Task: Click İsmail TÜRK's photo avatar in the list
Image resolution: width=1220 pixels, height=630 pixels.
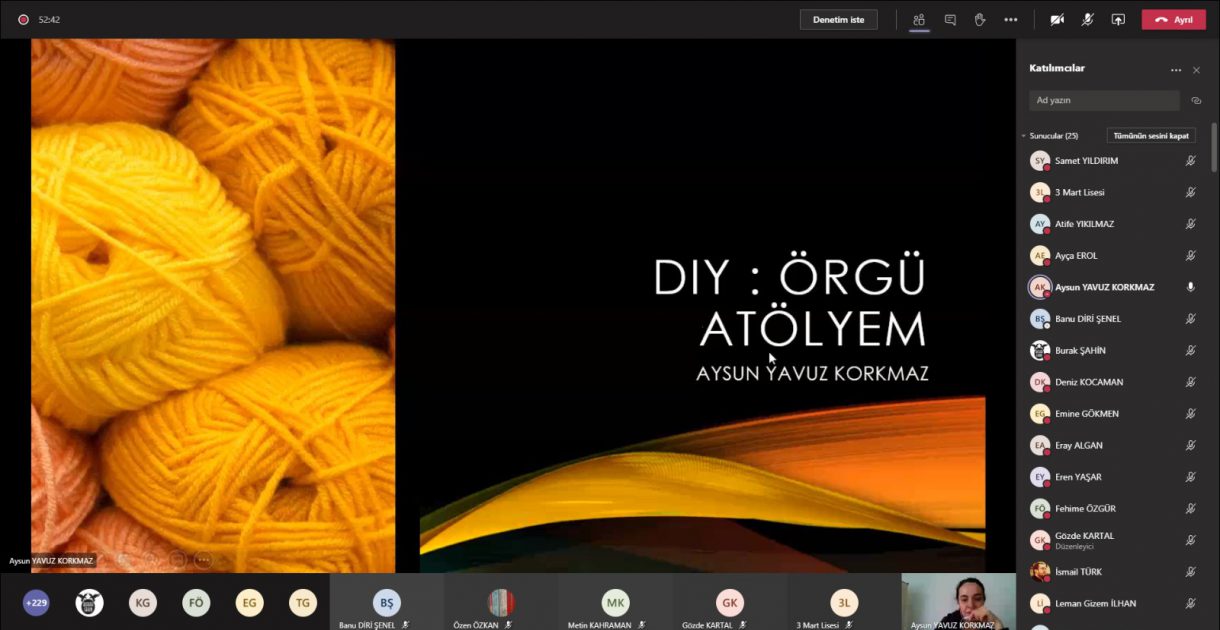Action: (1040, 572)
